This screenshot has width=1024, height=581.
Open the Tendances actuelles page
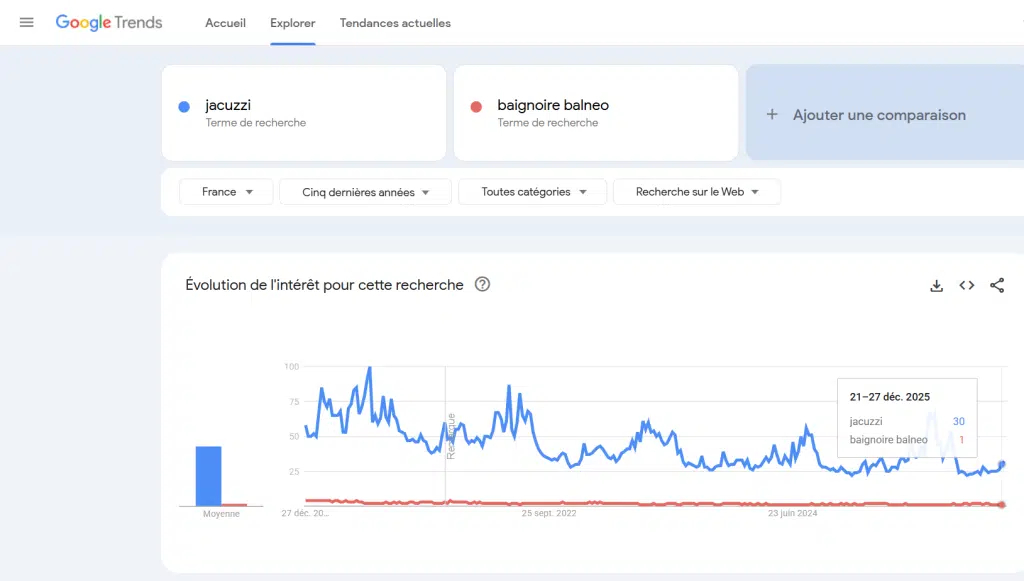click(395, 23)
